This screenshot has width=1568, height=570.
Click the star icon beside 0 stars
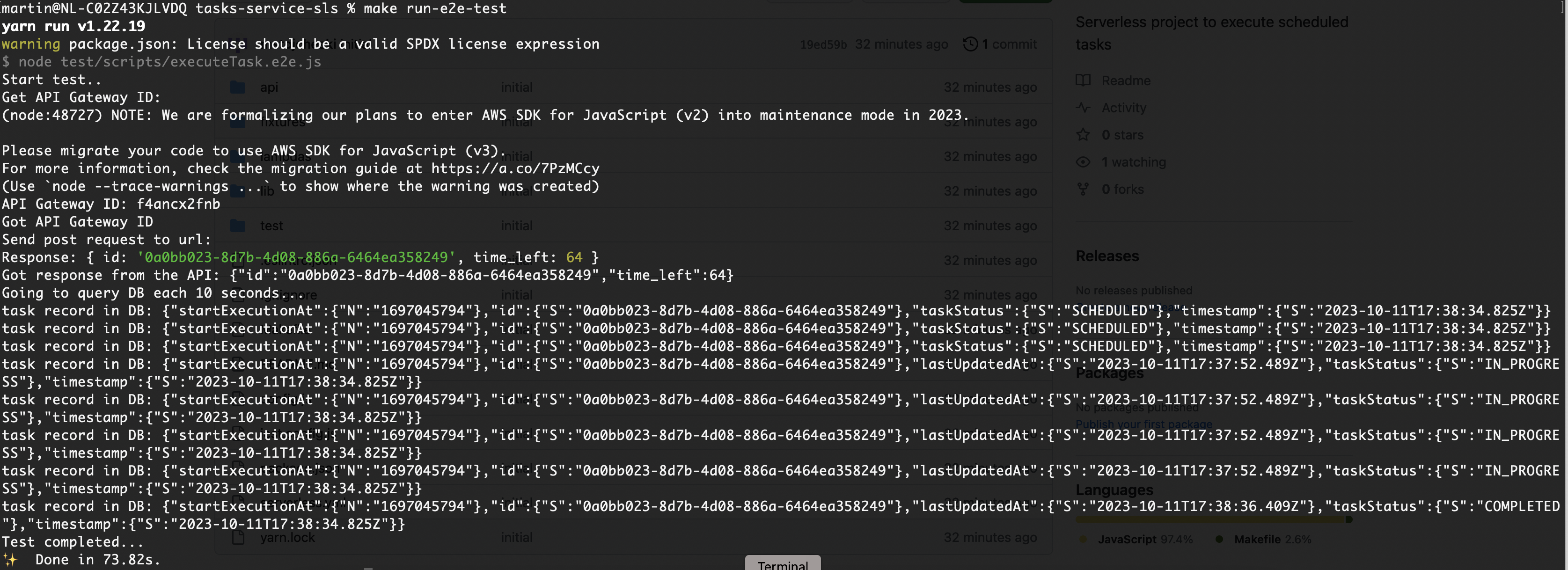point(1083,135)
